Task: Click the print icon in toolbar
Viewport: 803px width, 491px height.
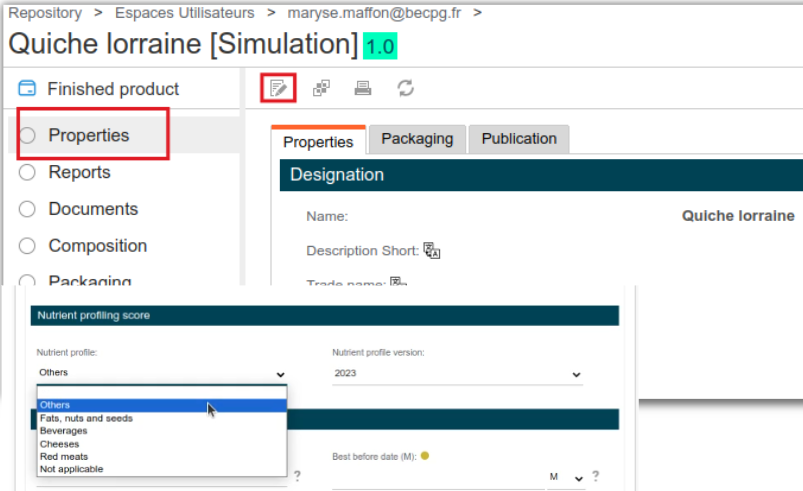Action: (x=363, y=88)
